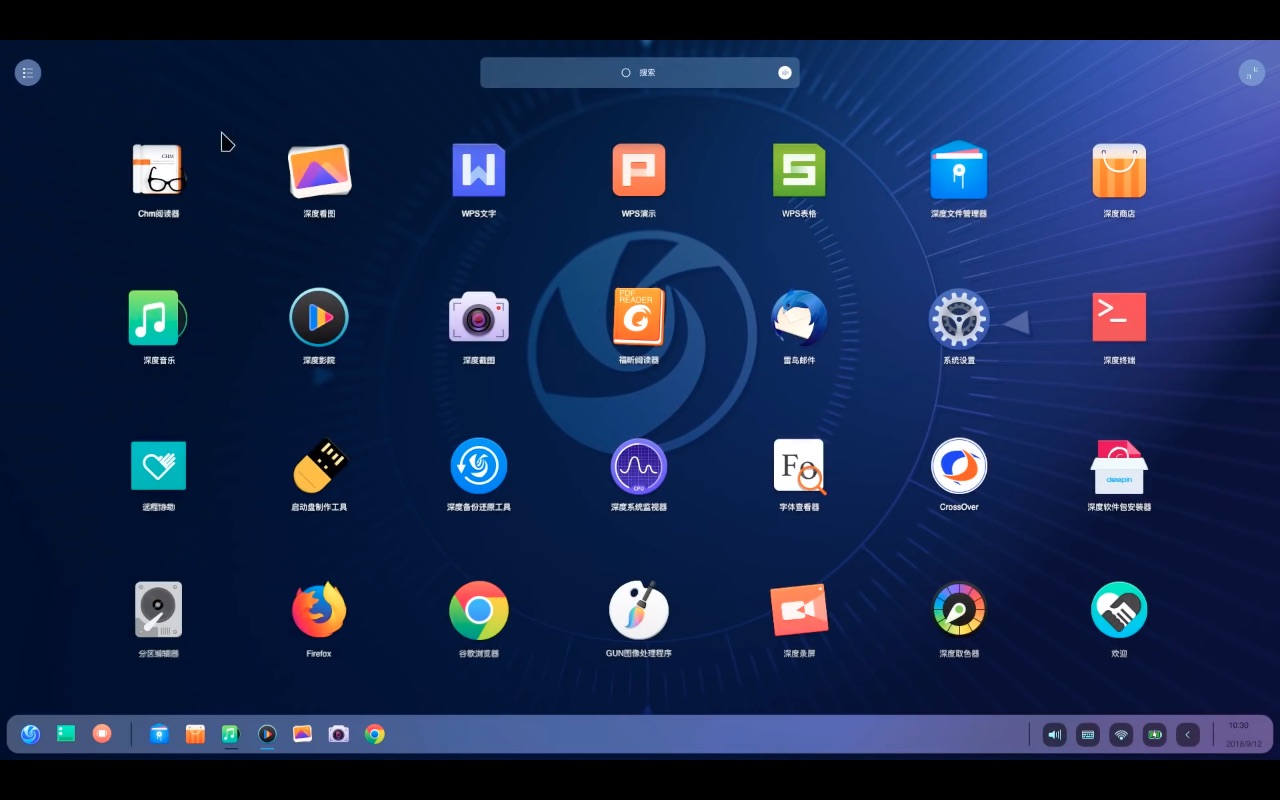The image size is (1280, 800).
Task: Open WPS表格 spreadsheet app
Action: 799,170
